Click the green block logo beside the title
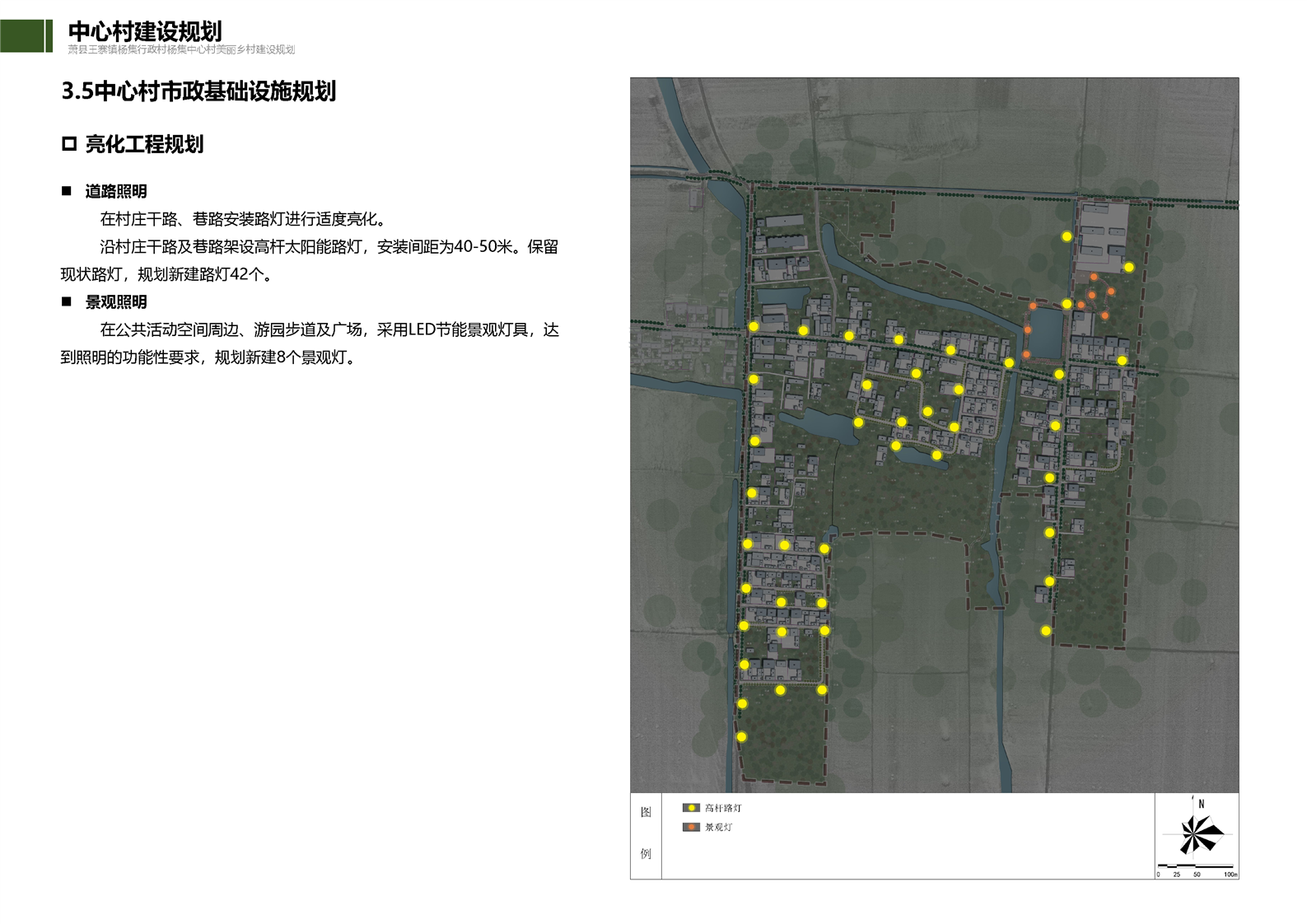Viewport: 1307px width, 924px height. pos(26,35)
